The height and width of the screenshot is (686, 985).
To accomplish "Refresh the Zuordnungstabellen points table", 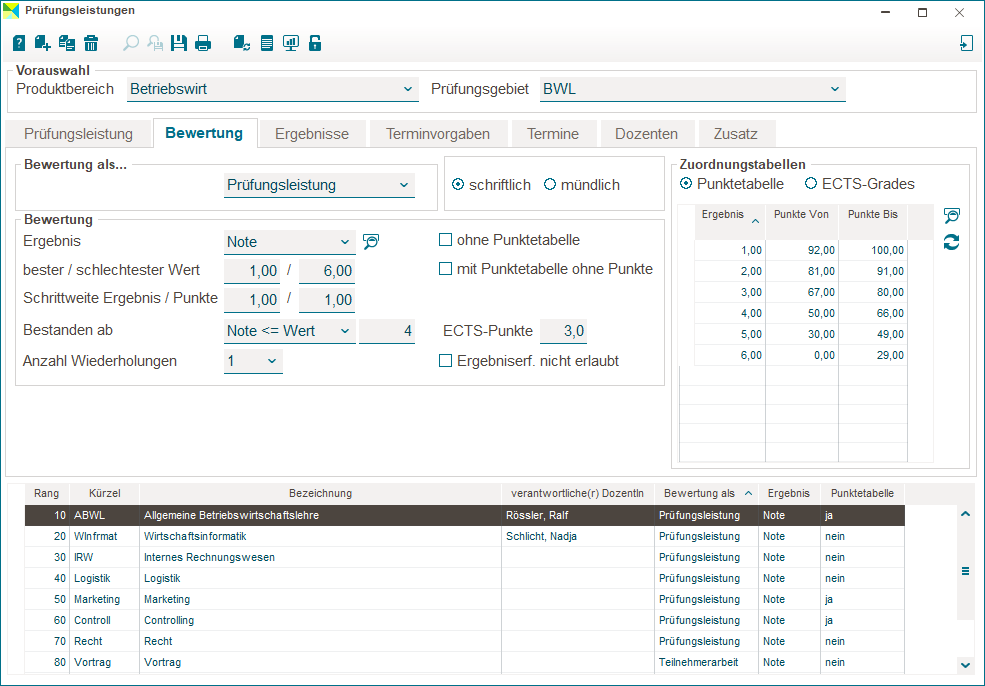I will click(951, 242).
